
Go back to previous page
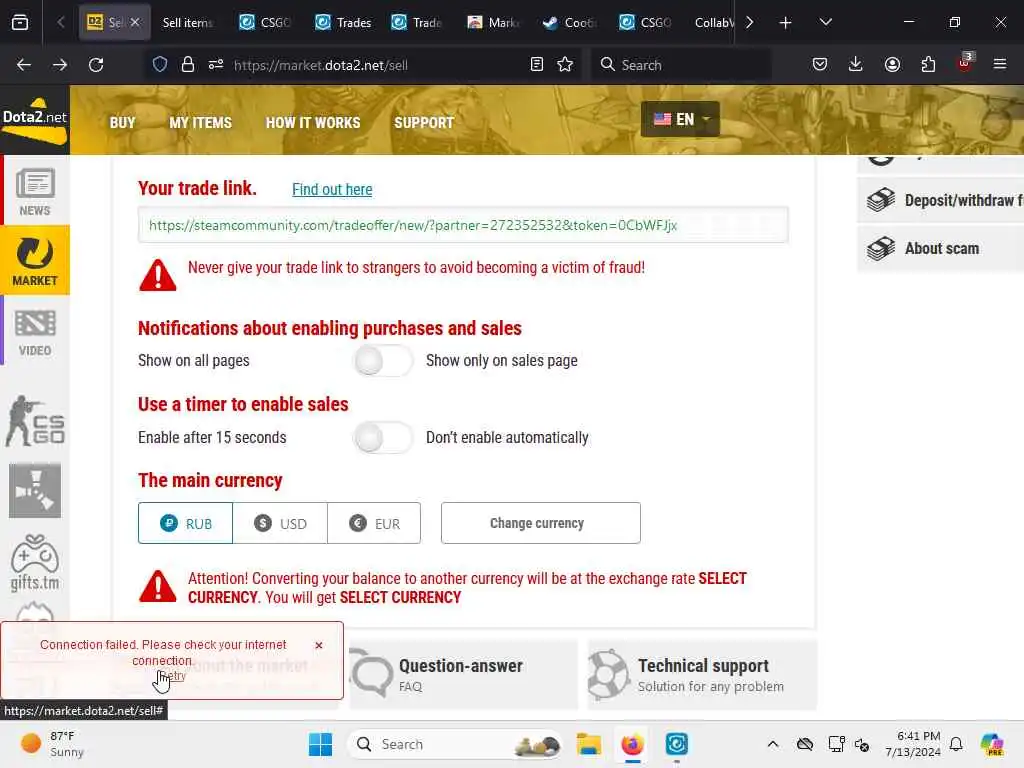point(24,65)
